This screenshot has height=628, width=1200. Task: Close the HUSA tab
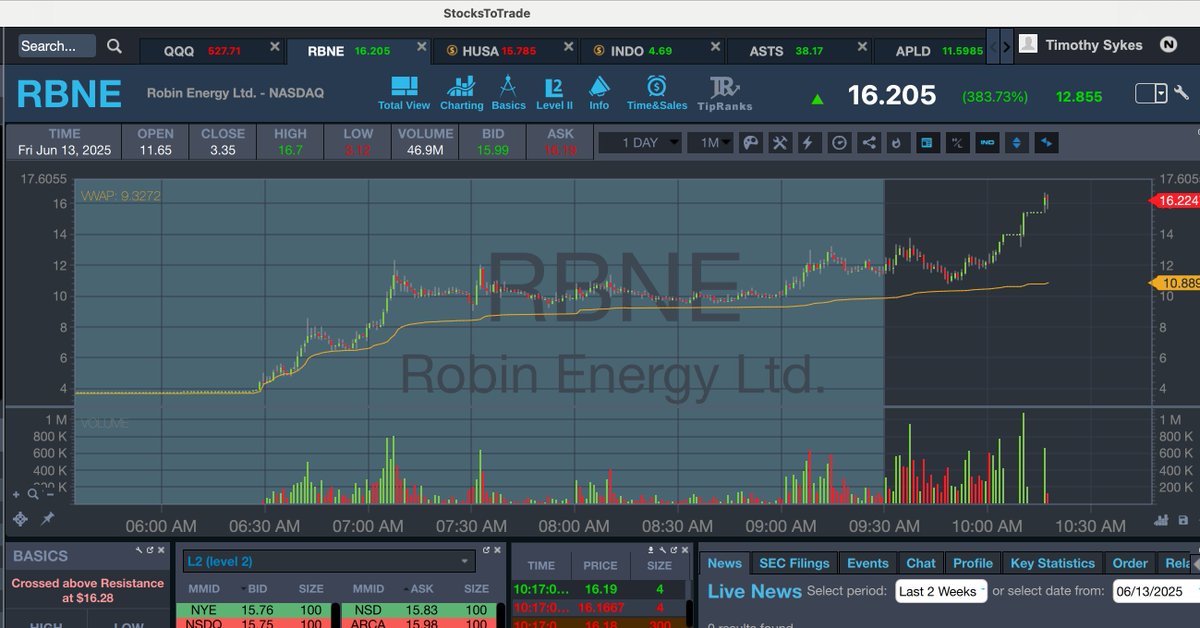[x=569, y=47]
